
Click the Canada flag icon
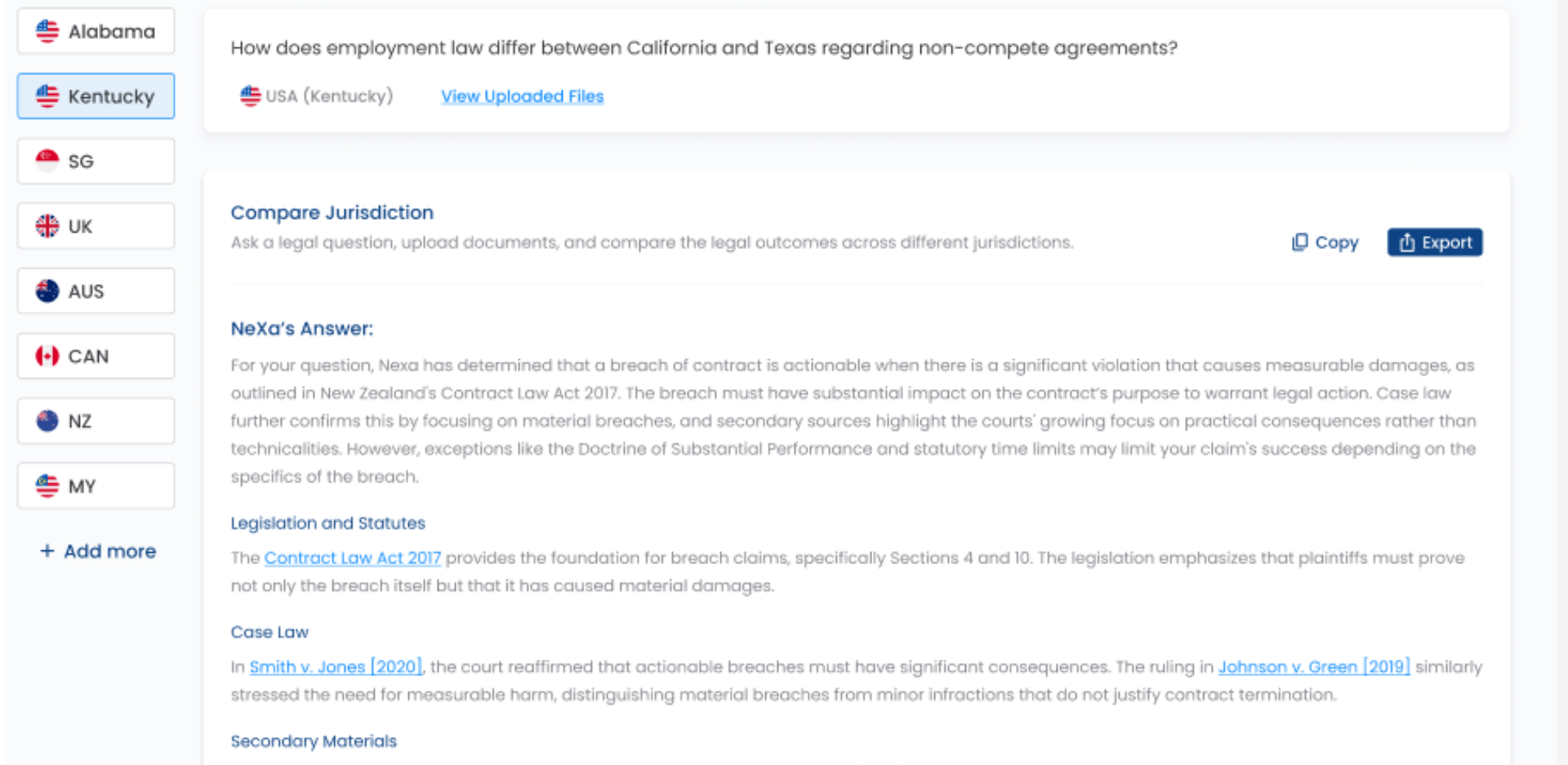point(47,356)
